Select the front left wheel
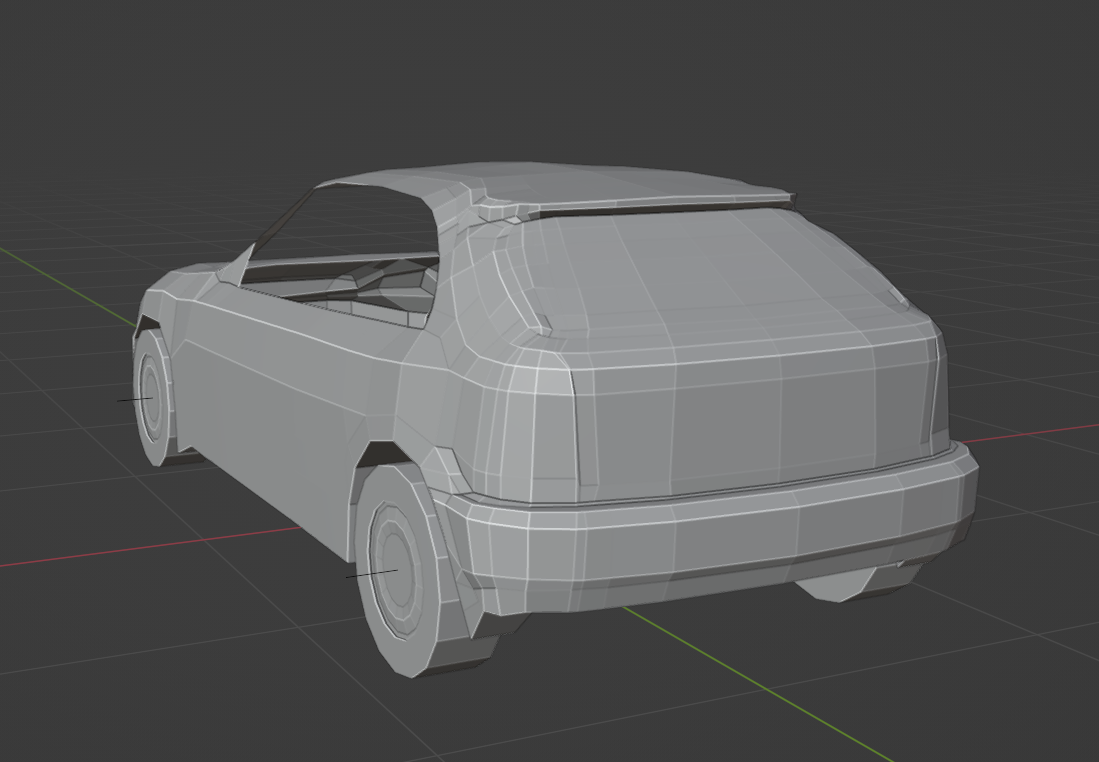The width and height of the screenshot is (1099, 762). point(153,400)
